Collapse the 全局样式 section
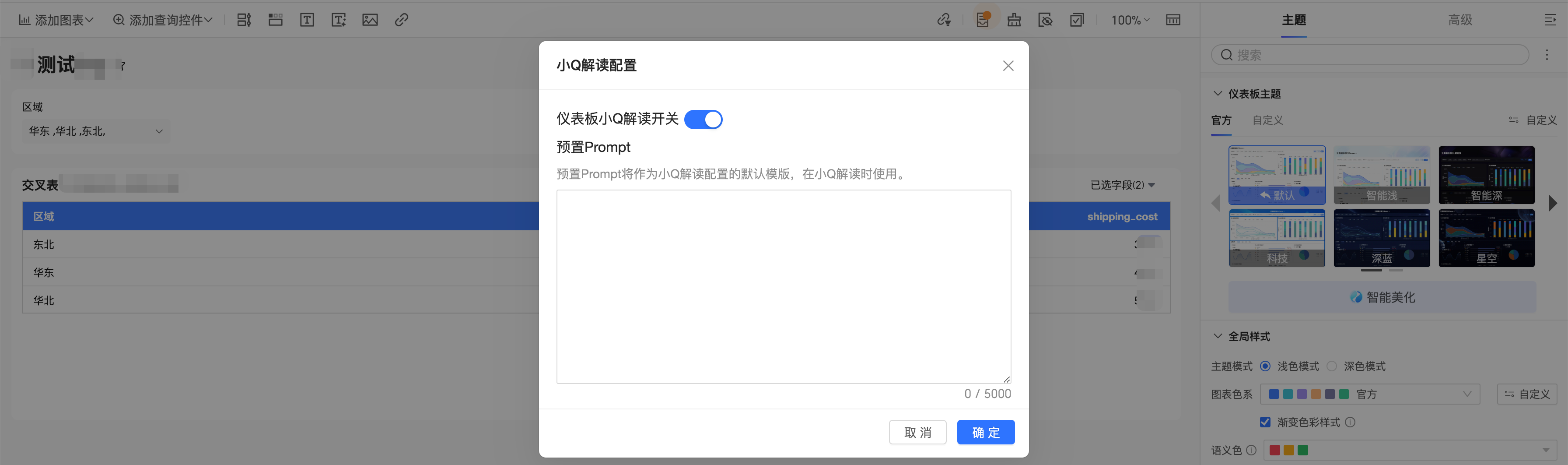Image resolution: width=1568 pixels, height=465 pixels. (1218, 336)
